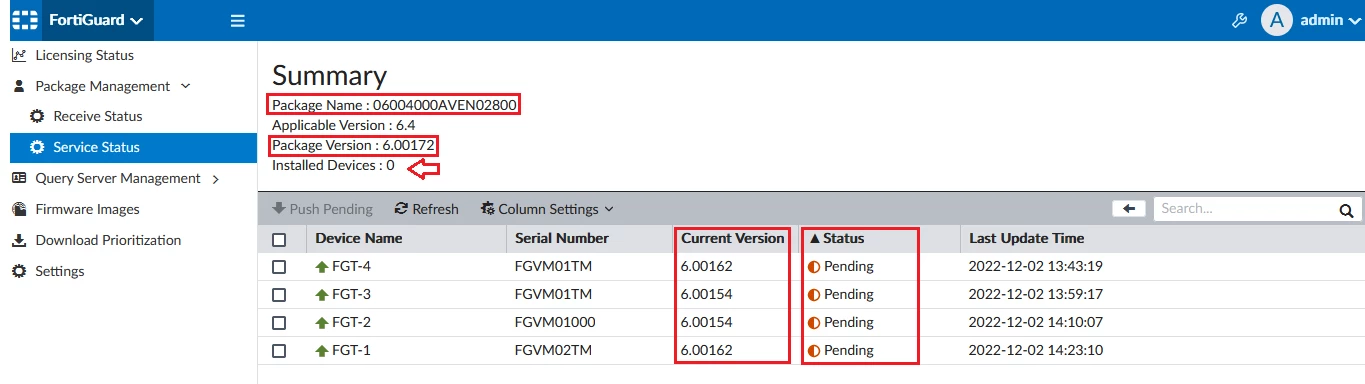1365x384 pixels.
Task: Click serial number FGVM02TM
Action: (x=554, y=351)
